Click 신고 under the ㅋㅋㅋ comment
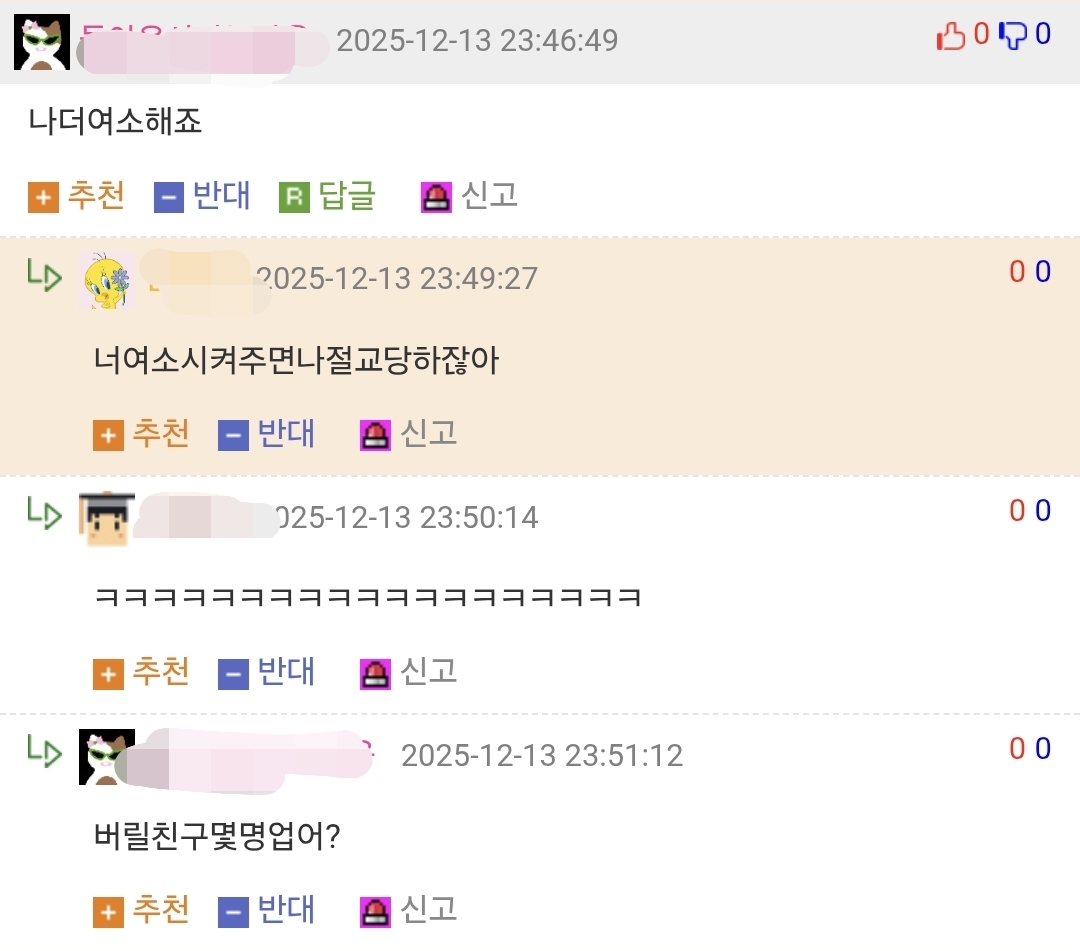 [x=428, y=671]
